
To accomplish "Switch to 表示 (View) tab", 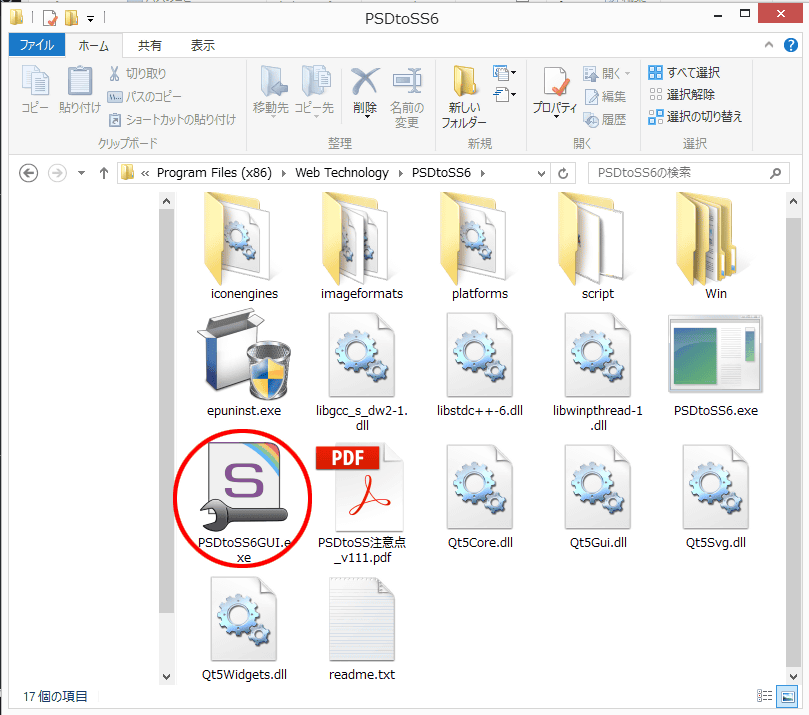I will (202, 46).
